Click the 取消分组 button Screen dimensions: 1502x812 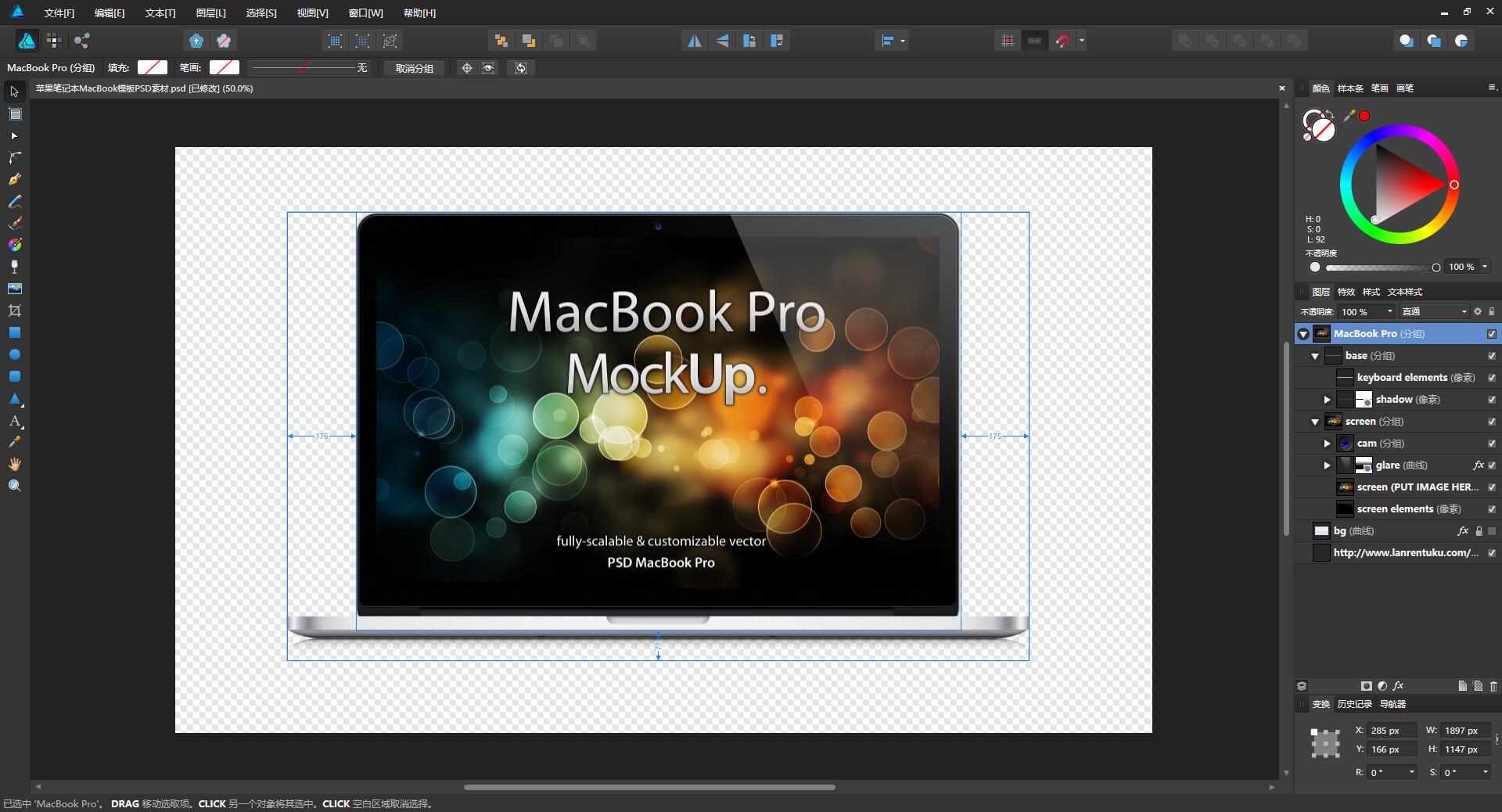[415, 68]
